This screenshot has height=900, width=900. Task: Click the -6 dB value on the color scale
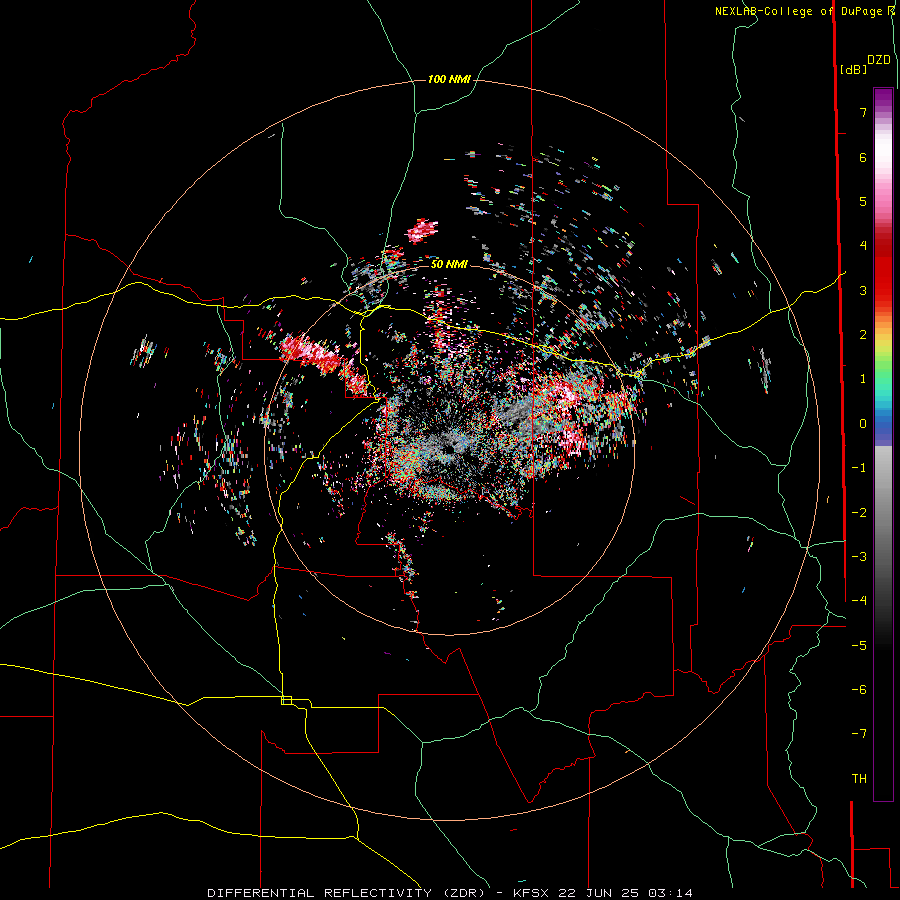click(x=859, y=690)
